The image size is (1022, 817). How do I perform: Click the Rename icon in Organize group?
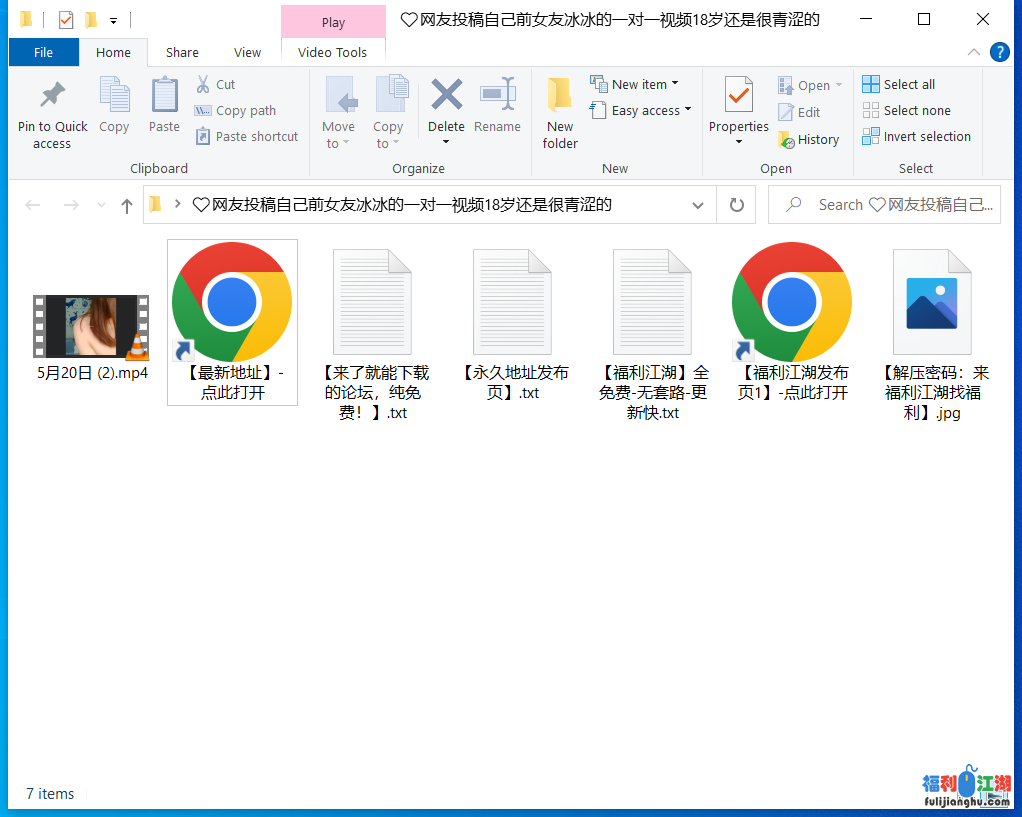(x=497, y=97)
